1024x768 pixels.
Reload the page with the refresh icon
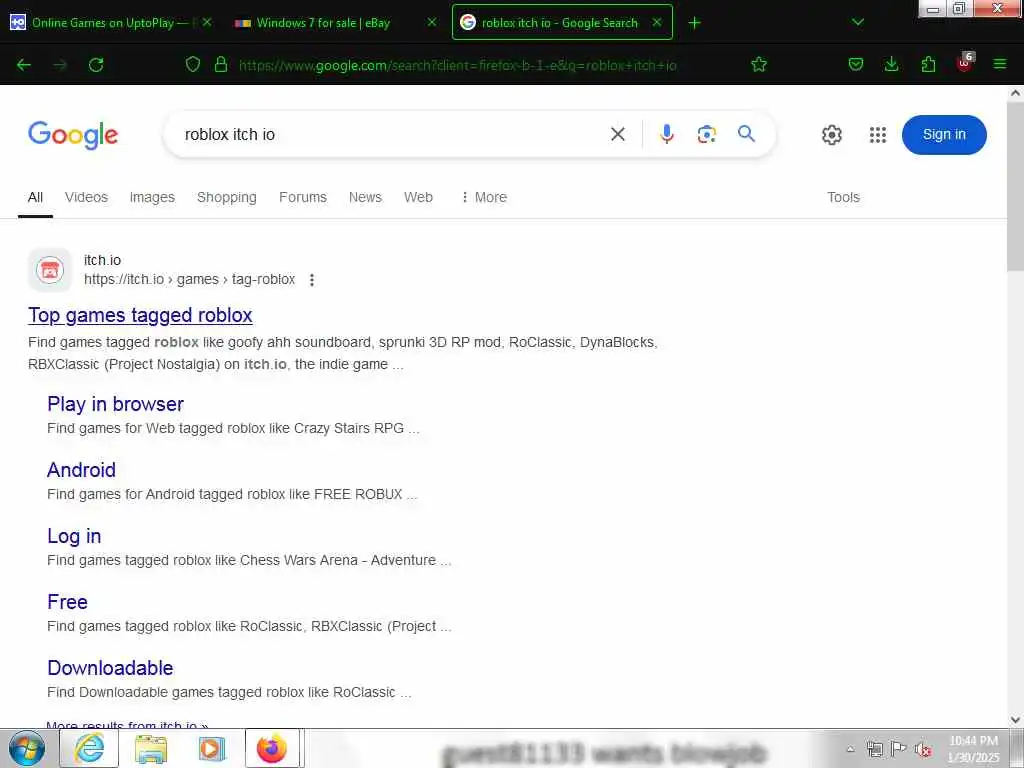pyautogui.click(x=96, y=65)
